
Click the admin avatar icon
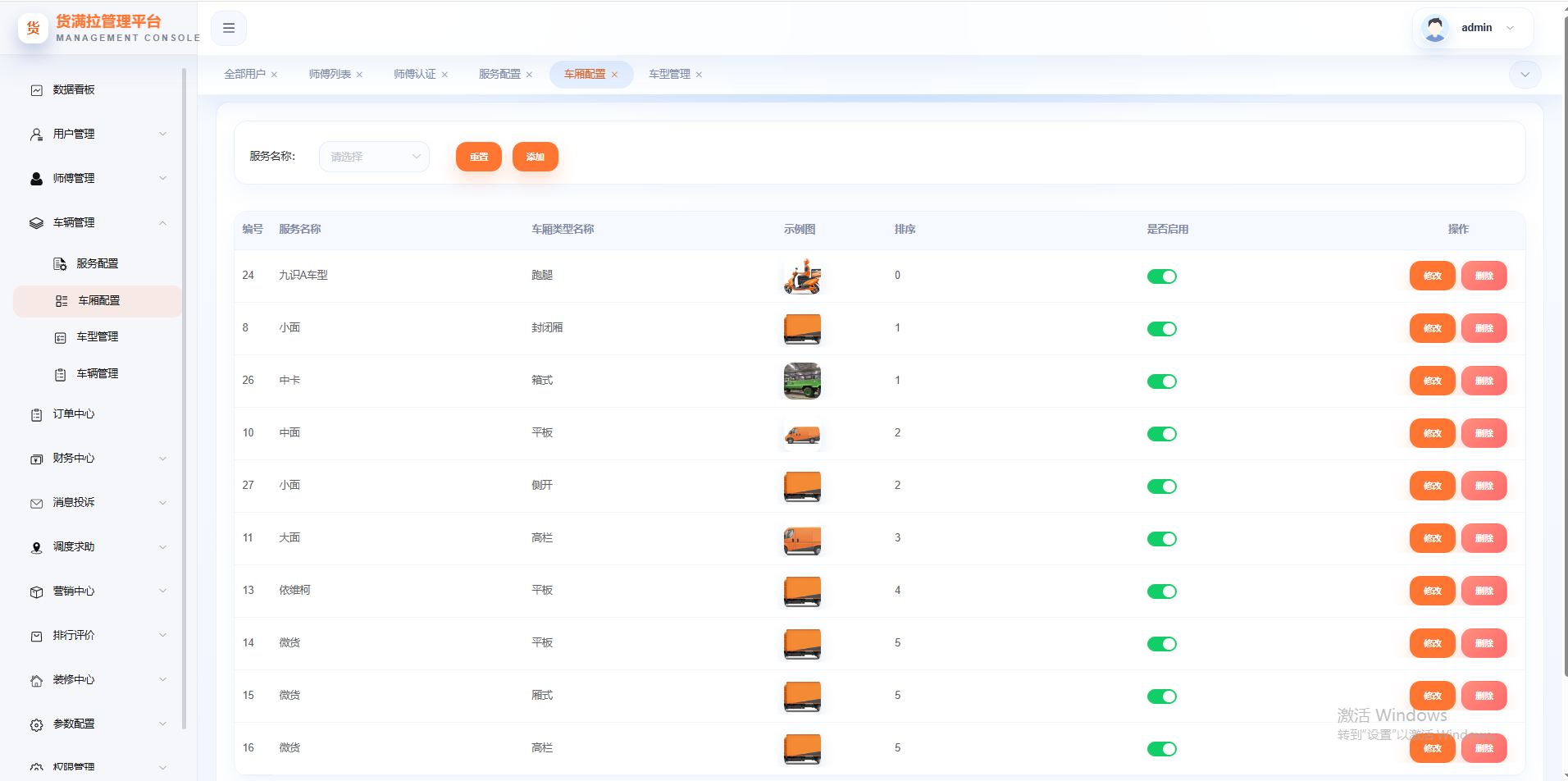[x=1434, y=28]
